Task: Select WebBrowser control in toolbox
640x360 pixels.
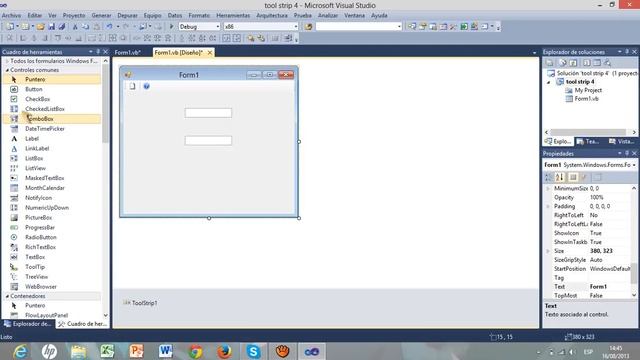Action: [x=41, y=287]
